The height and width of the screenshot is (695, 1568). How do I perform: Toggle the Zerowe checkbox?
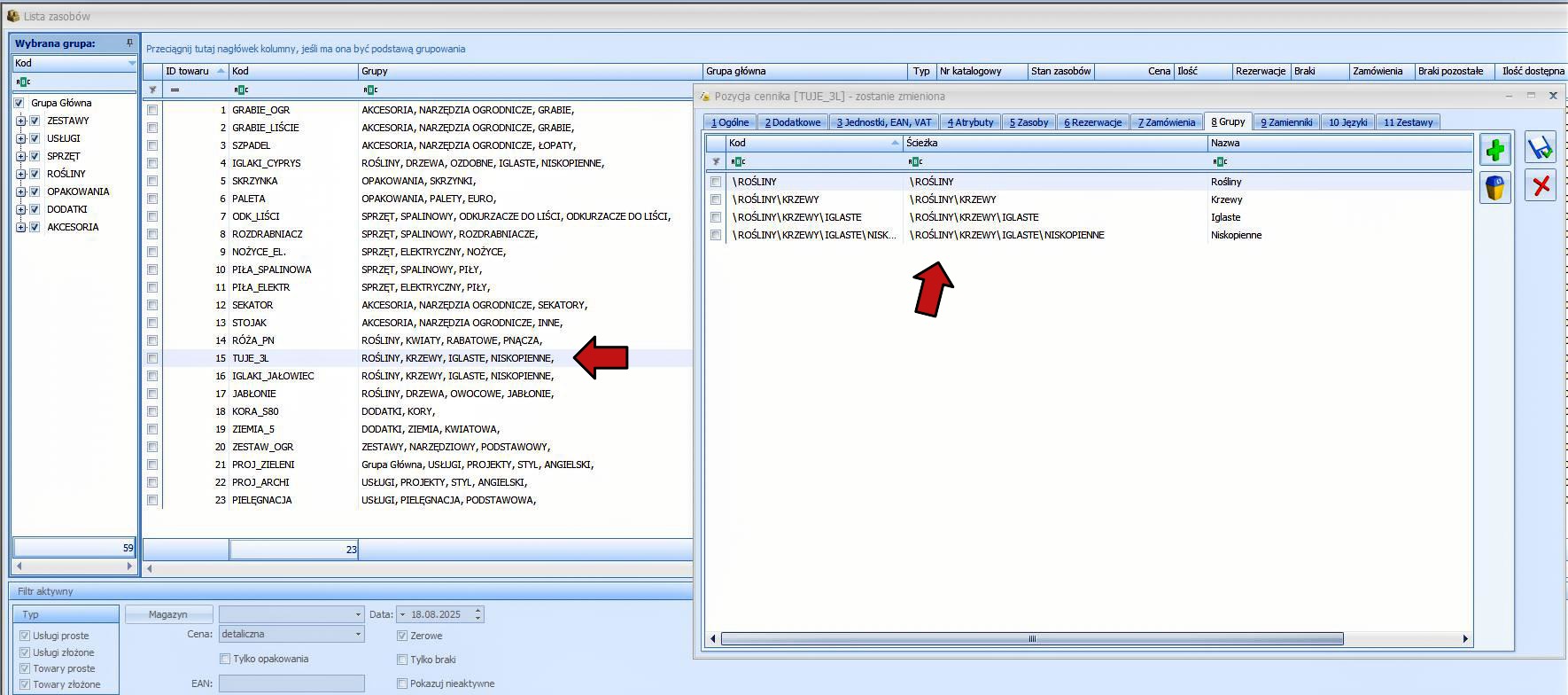402,636
